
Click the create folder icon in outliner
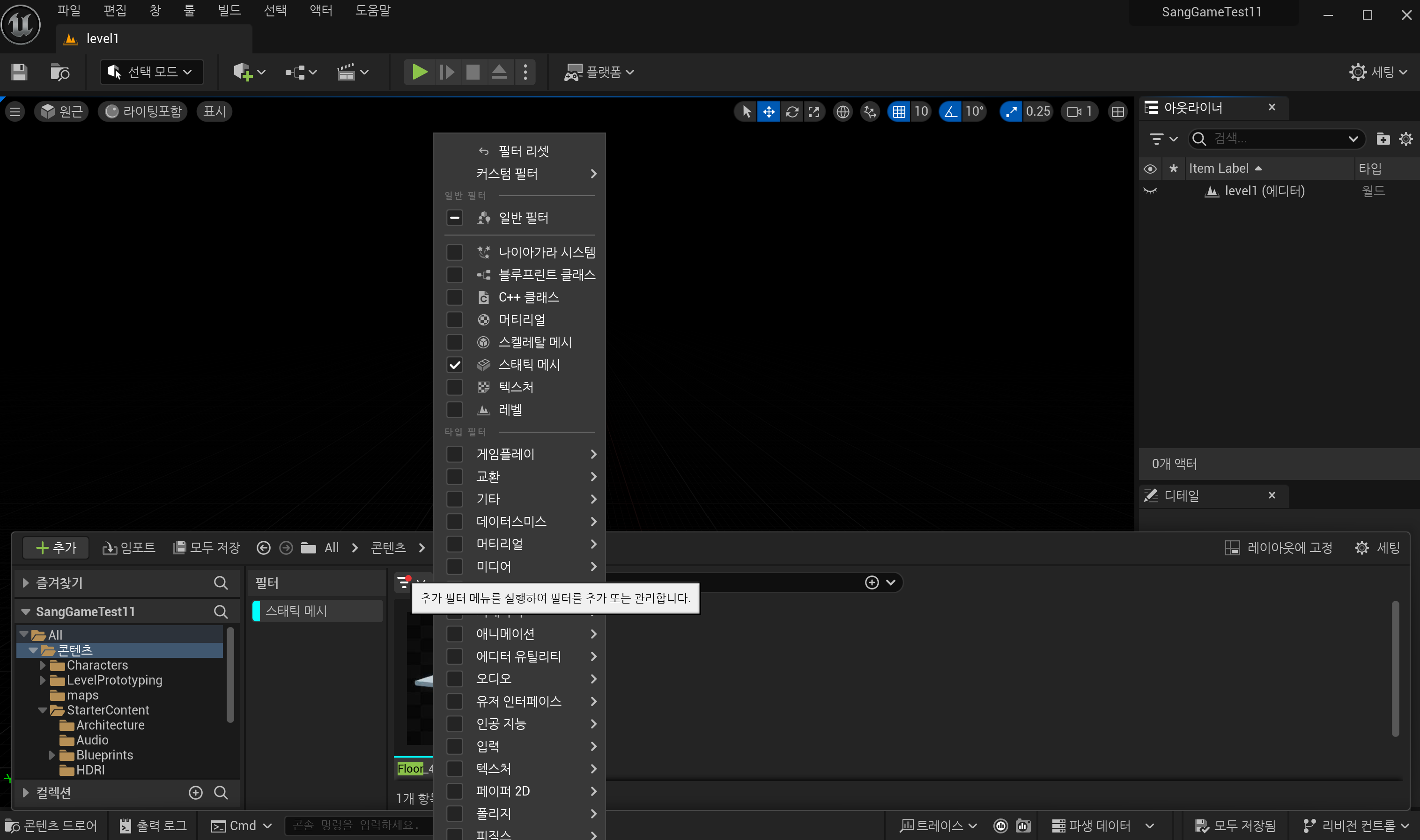pyautogui.click(x=1383, y=139)
